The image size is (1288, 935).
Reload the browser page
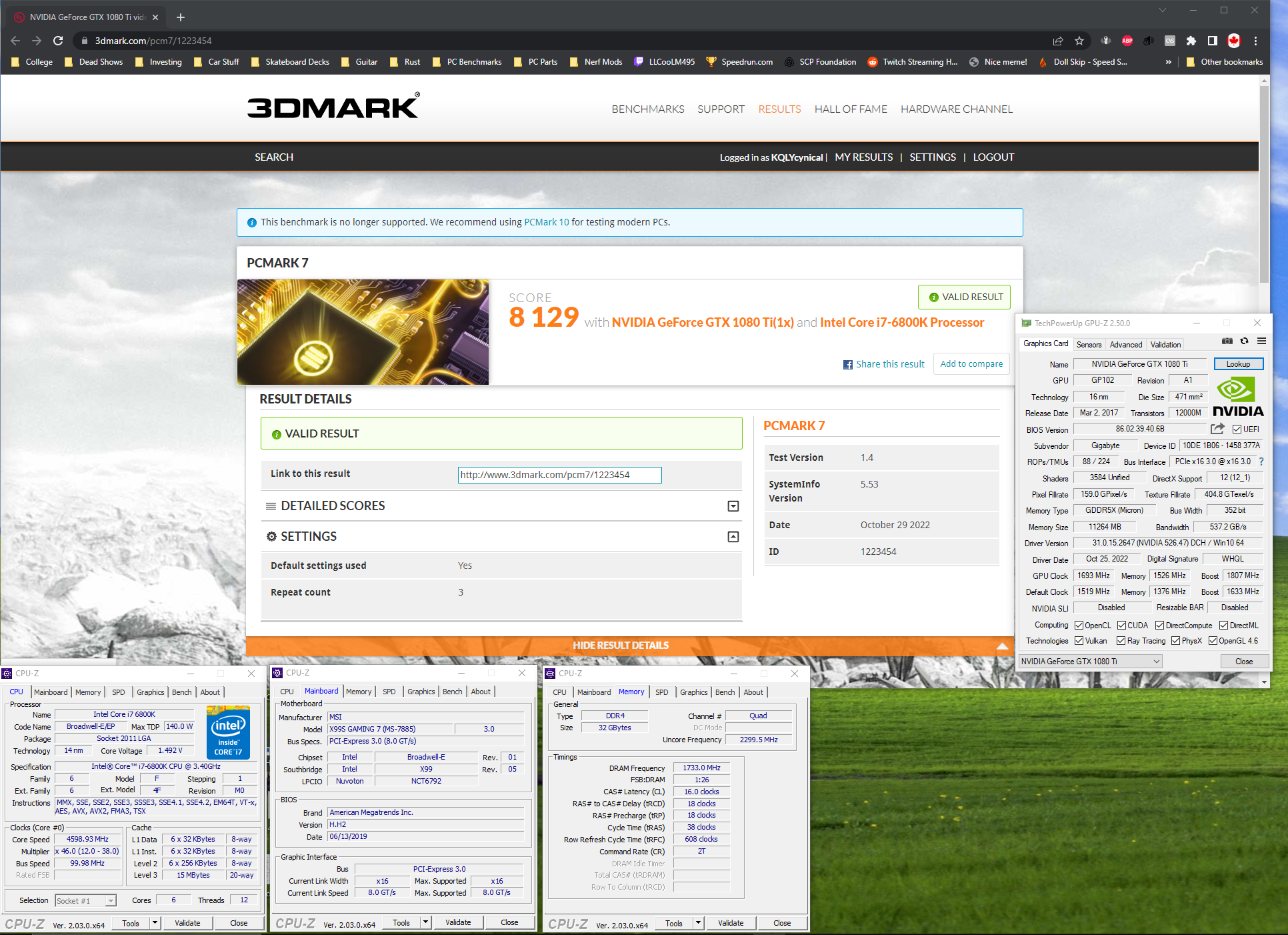58,41
